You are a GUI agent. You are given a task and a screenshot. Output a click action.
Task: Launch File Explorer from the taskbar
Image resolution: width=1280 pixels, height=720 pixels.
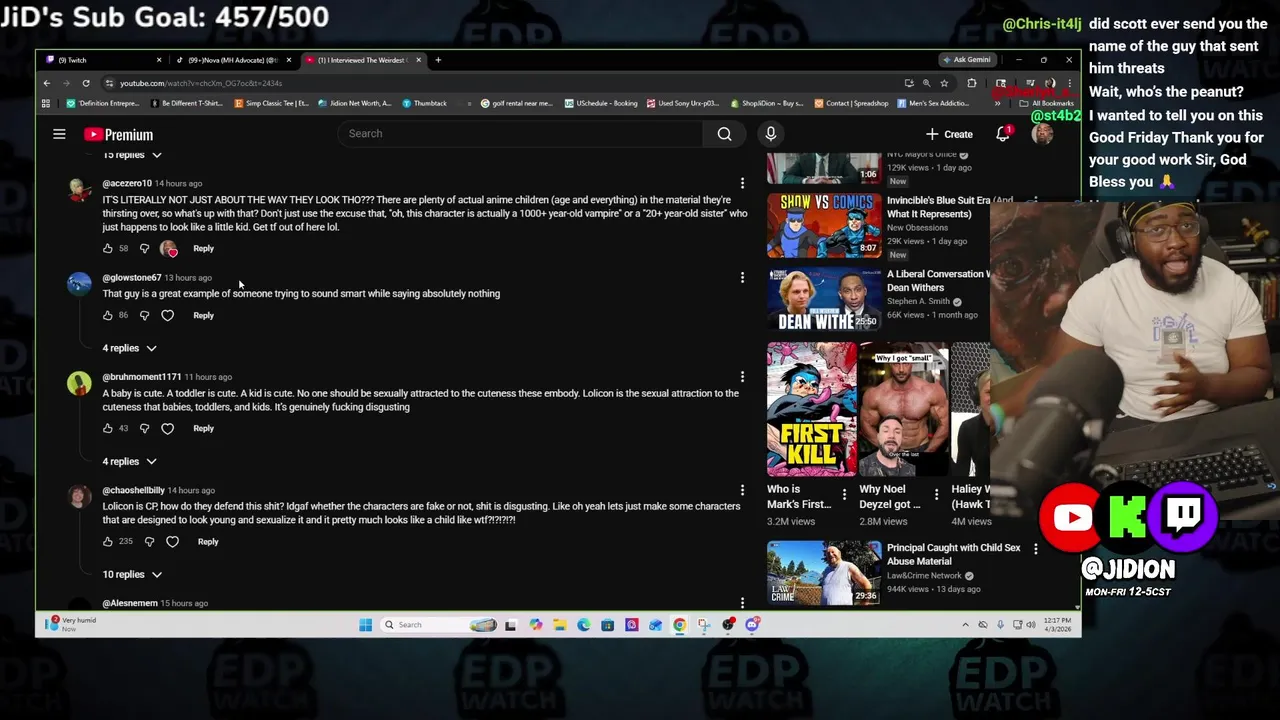pos(560,625)
